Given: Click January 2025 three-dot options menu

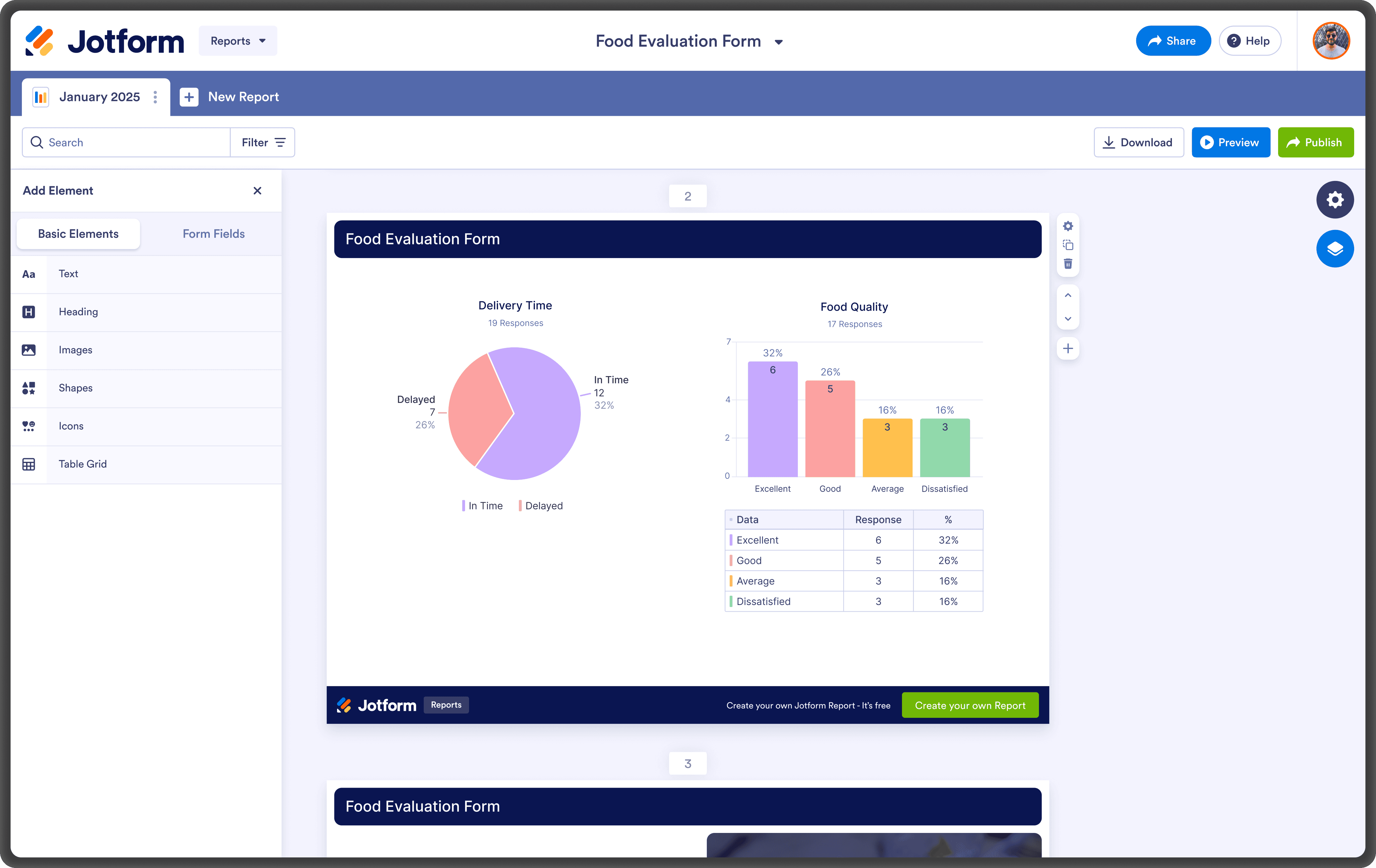Looking at the screenshot, I should [155, 97].
